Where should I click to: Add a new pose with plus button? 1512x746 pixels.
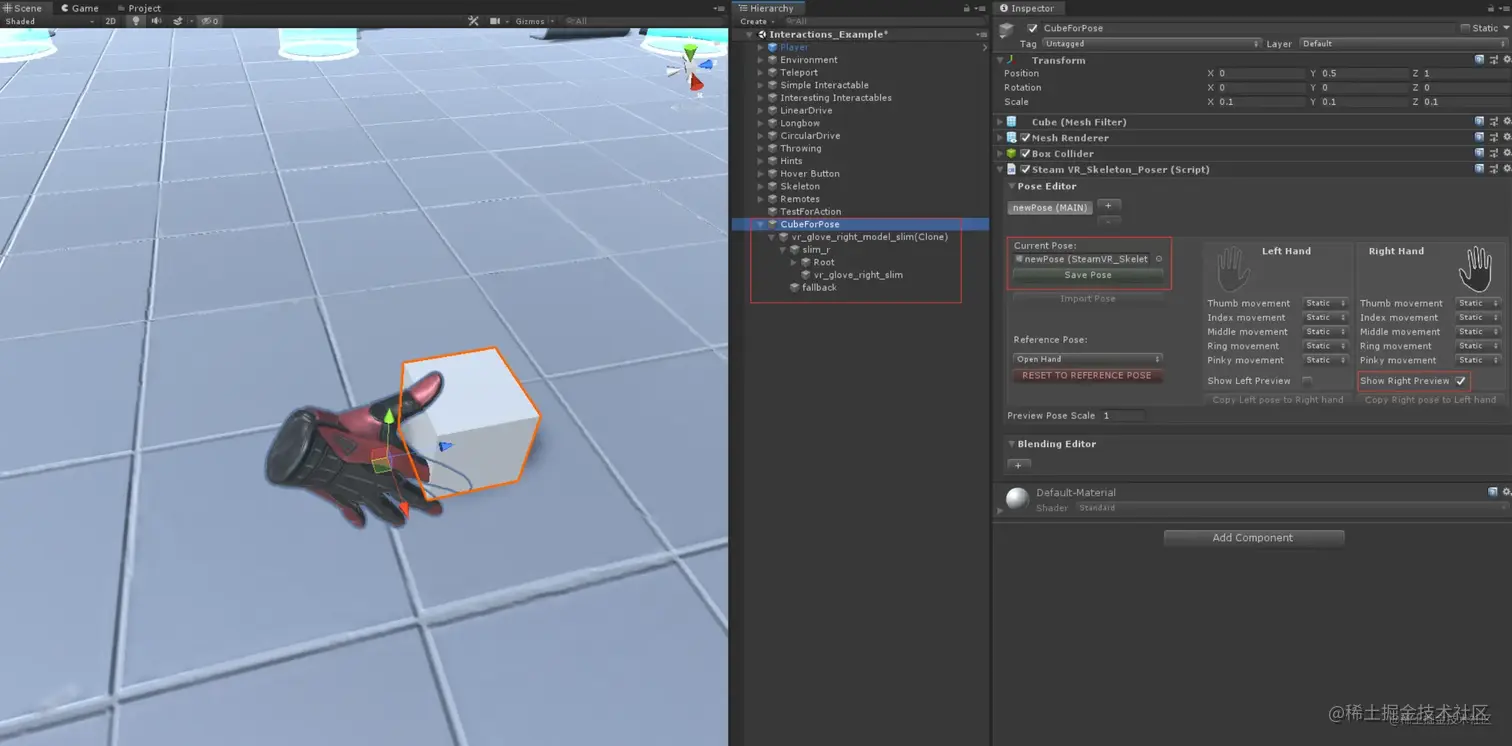coord(1108,206)
